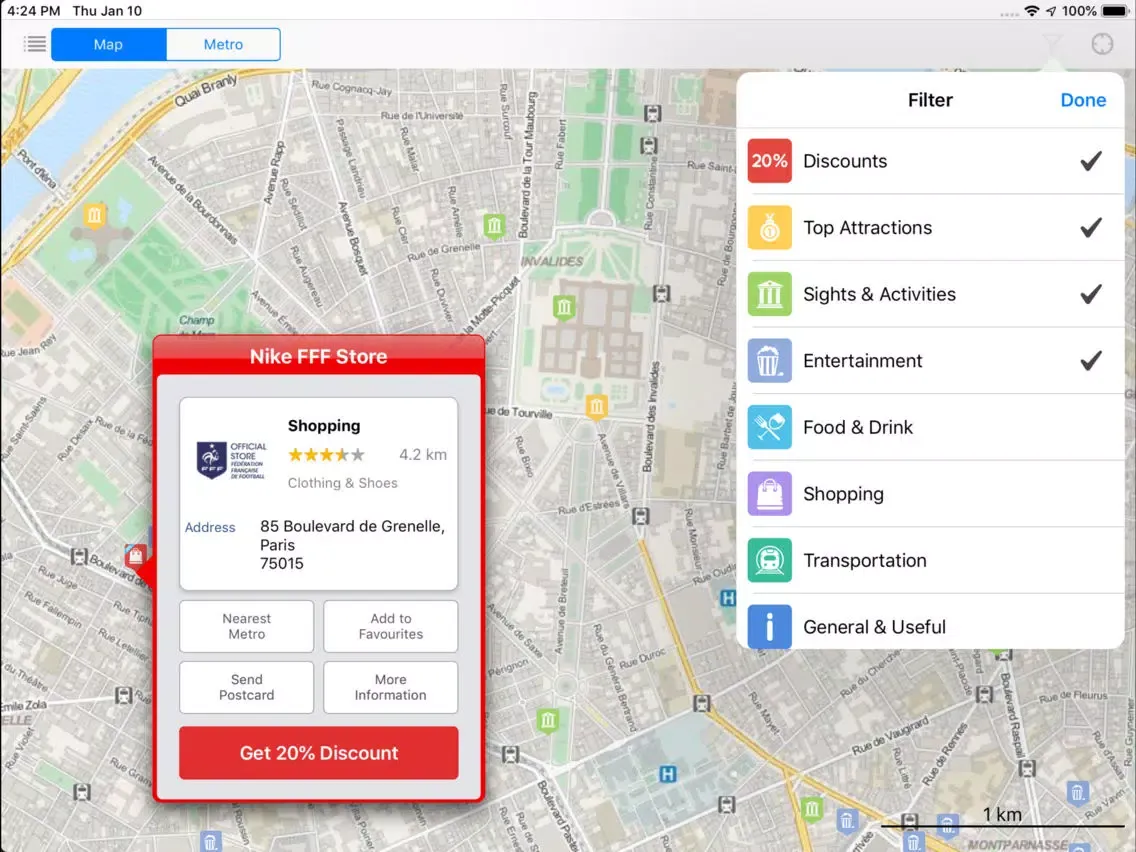Enable the Shopping filter row
Viewport: 1136px width, 852px height.
[x=931, y=494]
